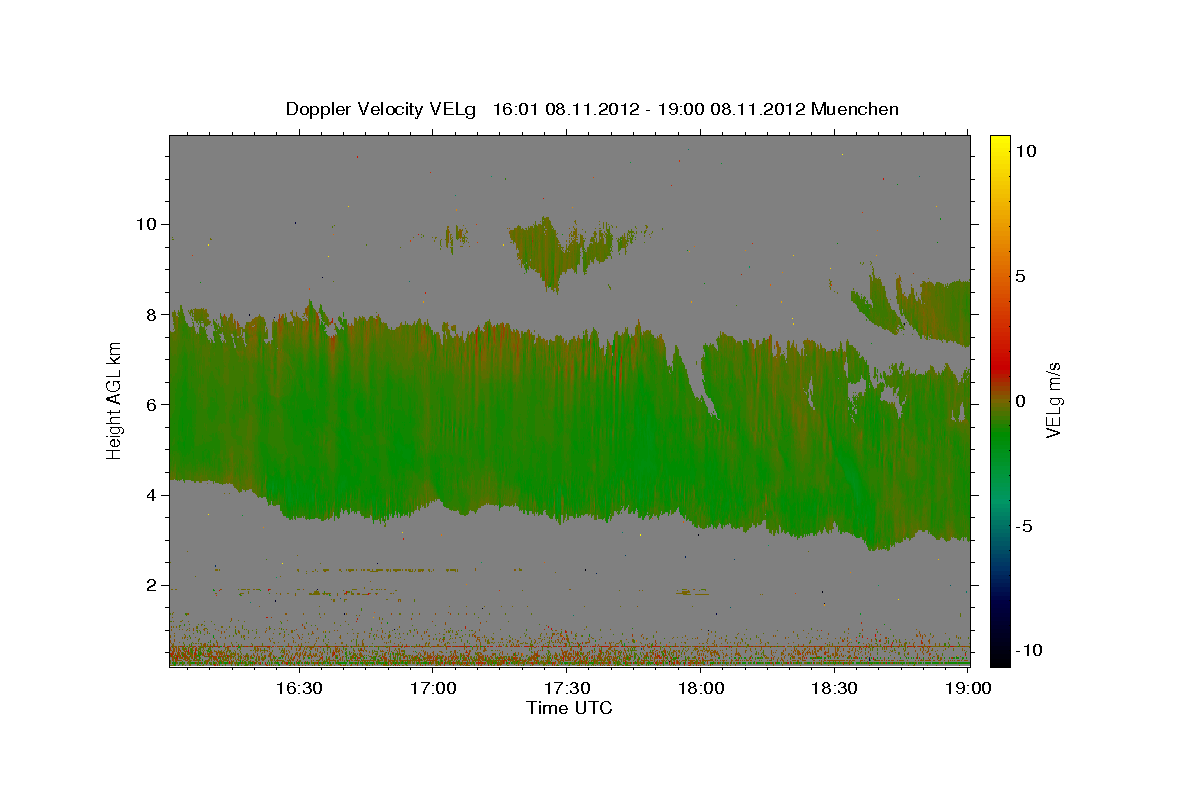Viewport: 1200px width, 800px height.
Task: Click the 18:30 time tick label
Action: (x=835, y=689)
